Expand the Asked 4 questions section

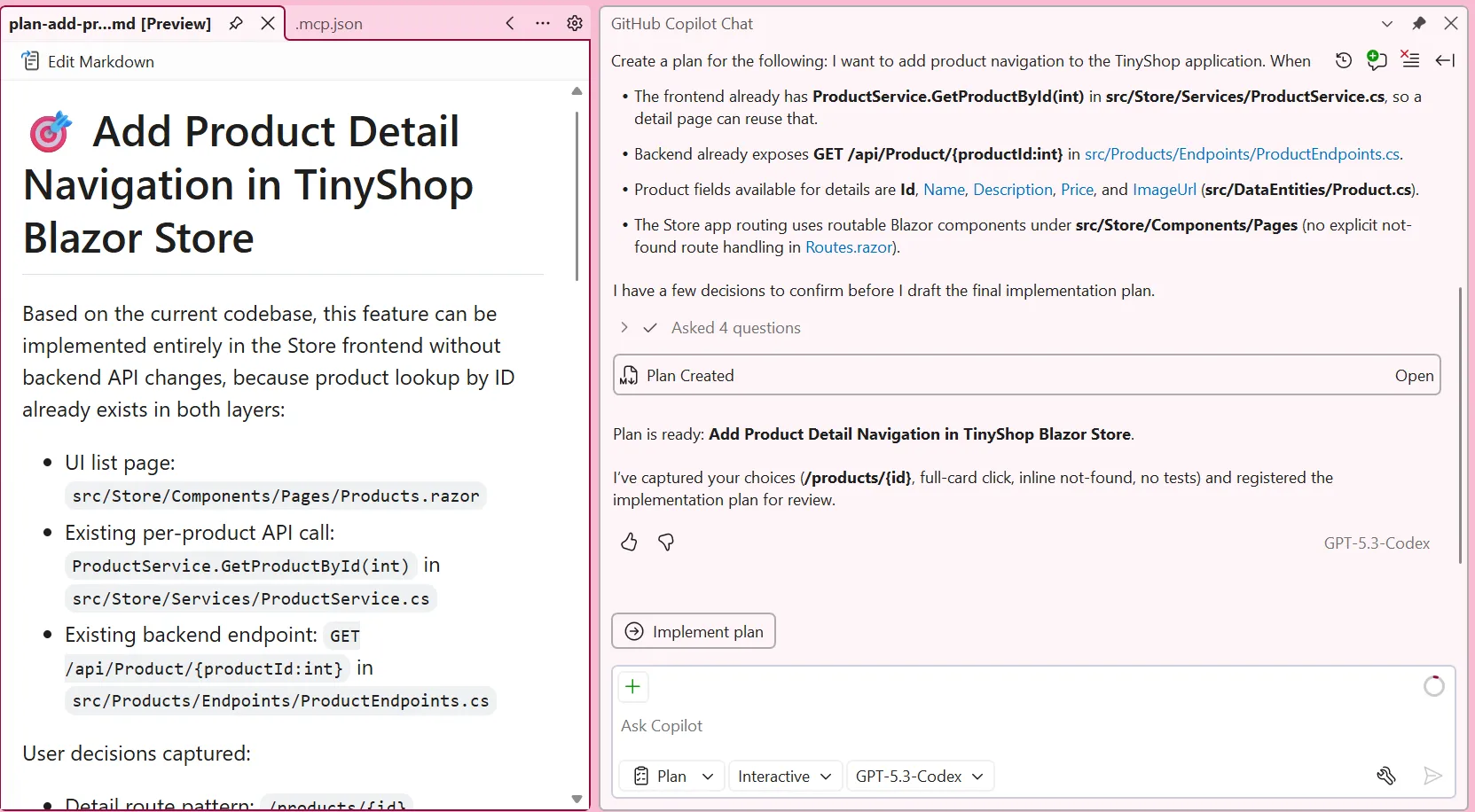click(624, 328)
